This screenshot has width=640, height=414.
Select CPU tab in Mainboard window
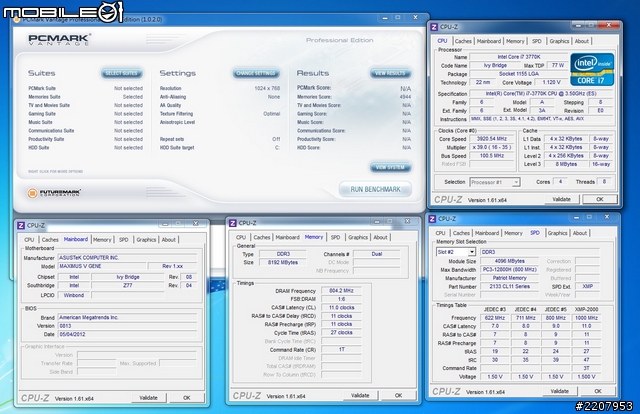[x=29, y=240]
